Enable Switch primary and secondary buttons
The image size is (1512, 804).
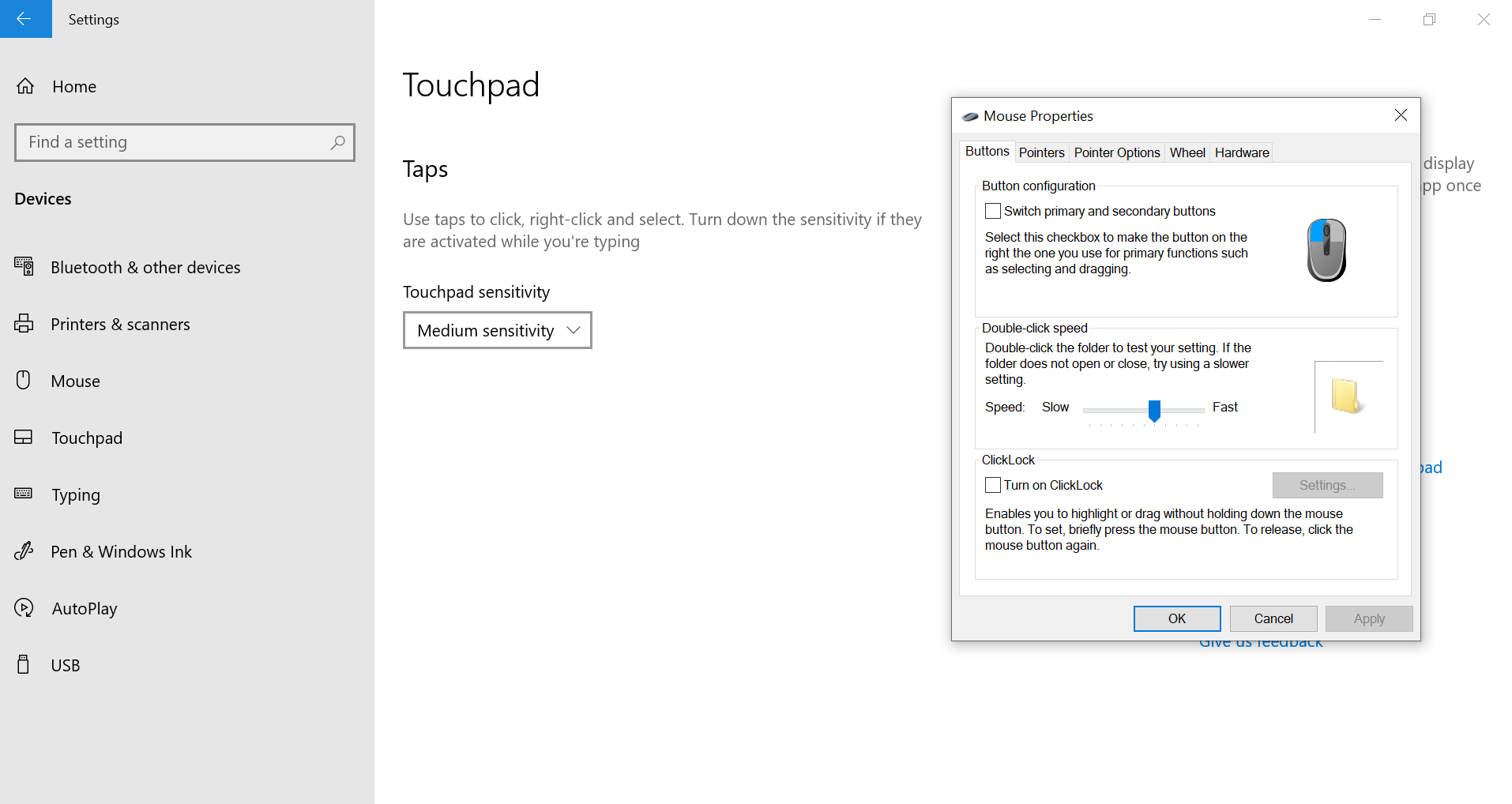(x=993, y=211)
